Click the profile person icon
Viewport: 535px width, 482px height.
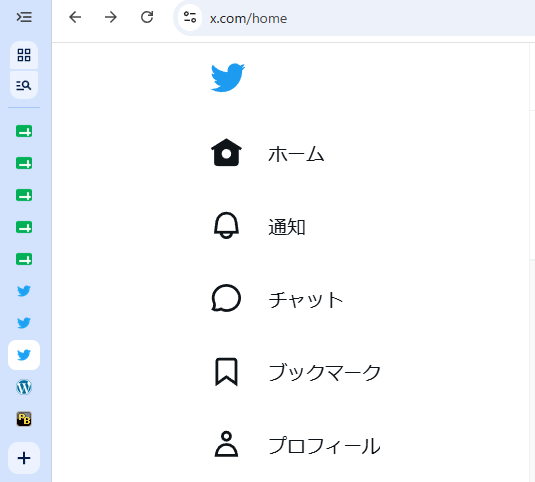[x=226, y=444]
